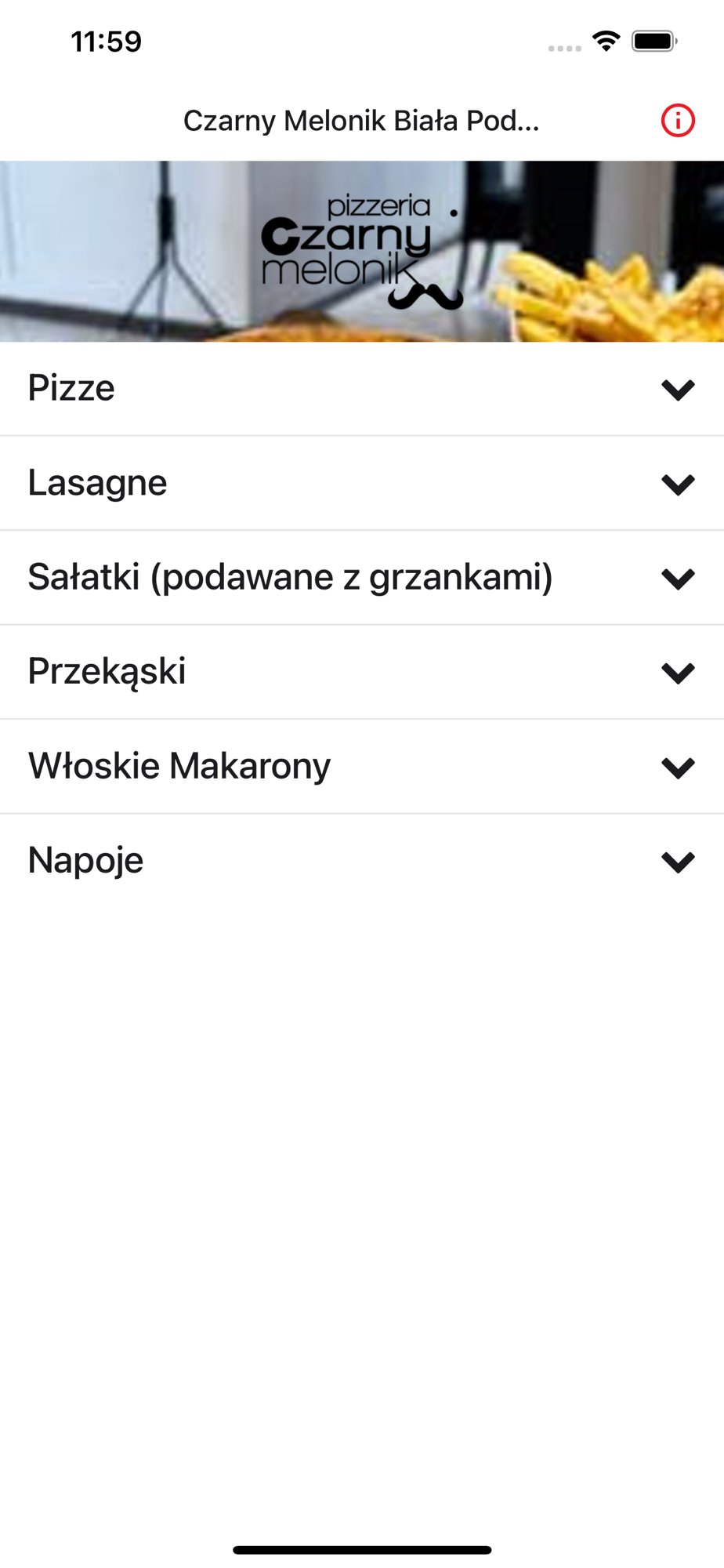Tap the fries photo in banner
The width and height of the screenshot is (724, 1568).
(x=619, y=295)
